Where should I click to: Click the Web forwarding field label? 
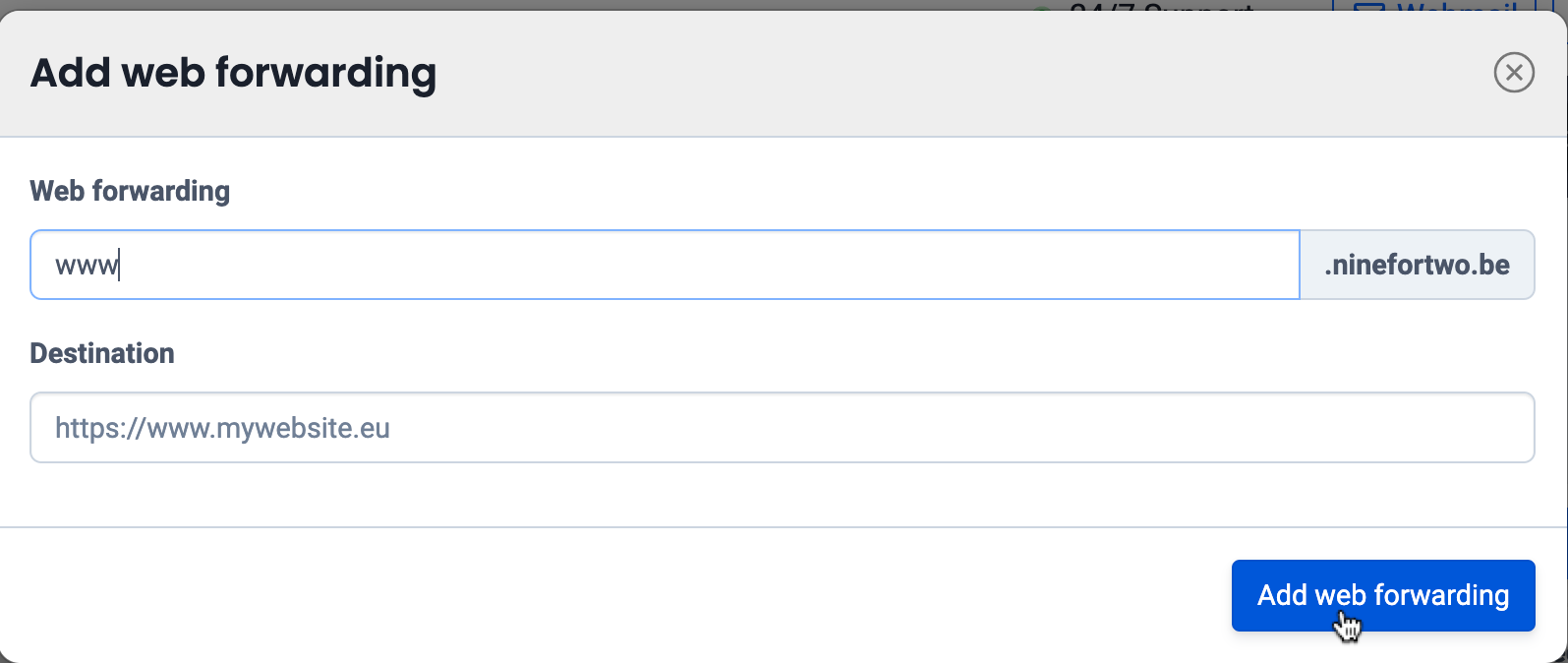130,191
